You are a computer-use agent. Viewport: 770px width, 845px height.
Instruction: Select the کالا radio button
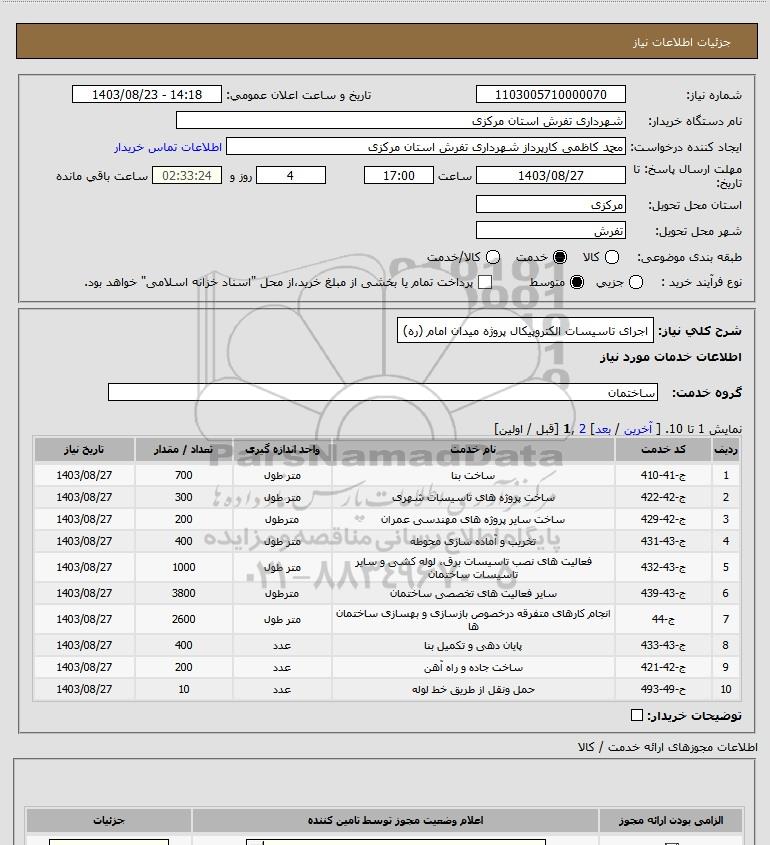612,257
